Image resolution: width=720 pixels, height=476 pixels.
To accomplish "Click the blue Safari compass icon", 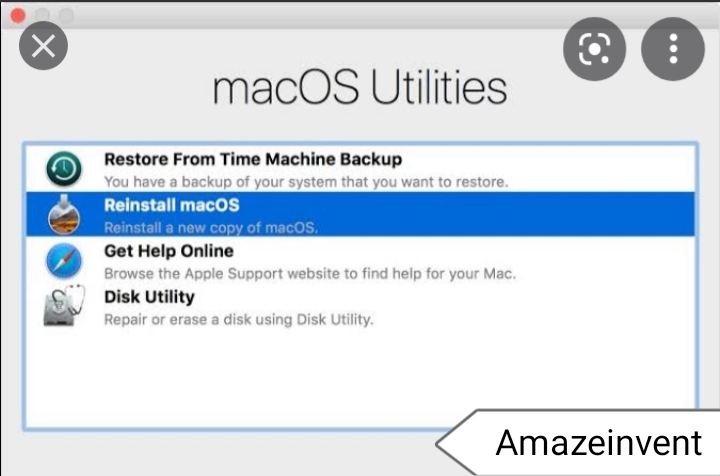I will click(x=64, y=261).
